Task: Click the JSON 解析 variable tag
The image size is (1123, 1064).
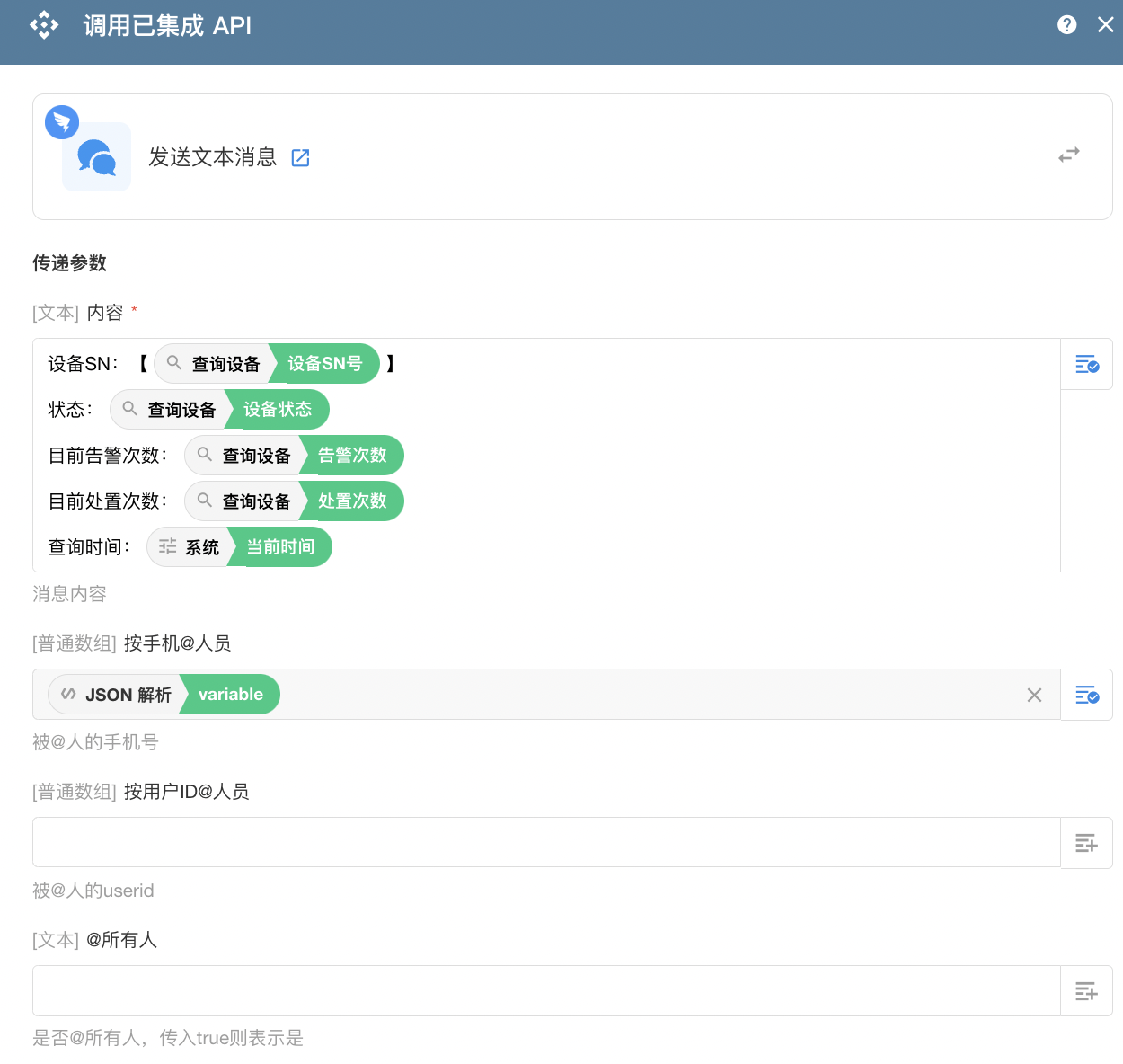Action: pyautogui.click(x=164, y=695)
